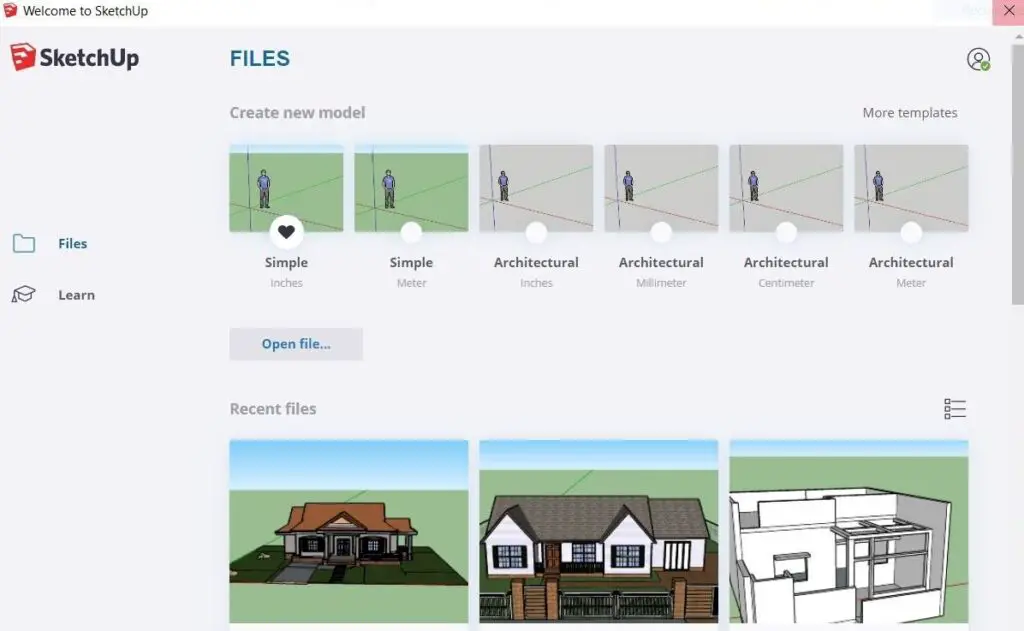Open the user account profile icon

(978, 59)
